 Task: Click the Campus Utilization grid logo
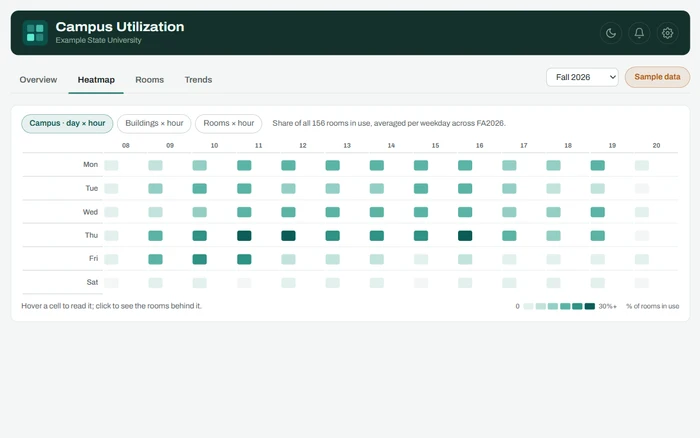click(35, 33)
